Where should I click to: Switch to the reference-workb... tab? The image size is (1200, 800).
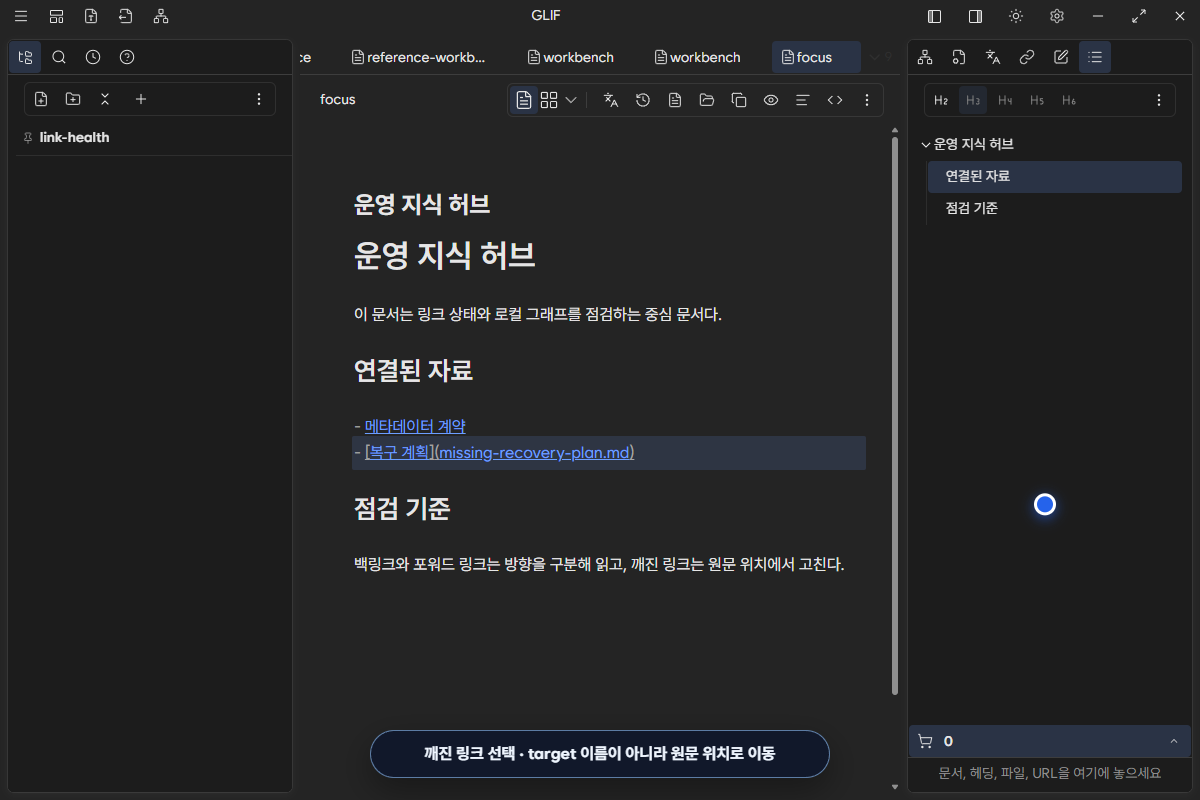pyautogui.click(x=418, y=57)
